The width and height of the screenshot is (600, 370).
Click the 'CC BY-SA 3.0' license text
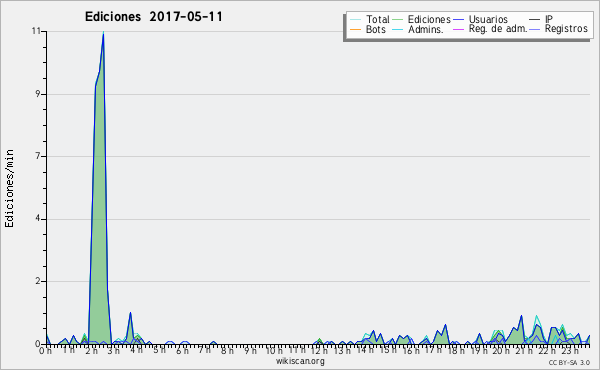click(569, 363)
